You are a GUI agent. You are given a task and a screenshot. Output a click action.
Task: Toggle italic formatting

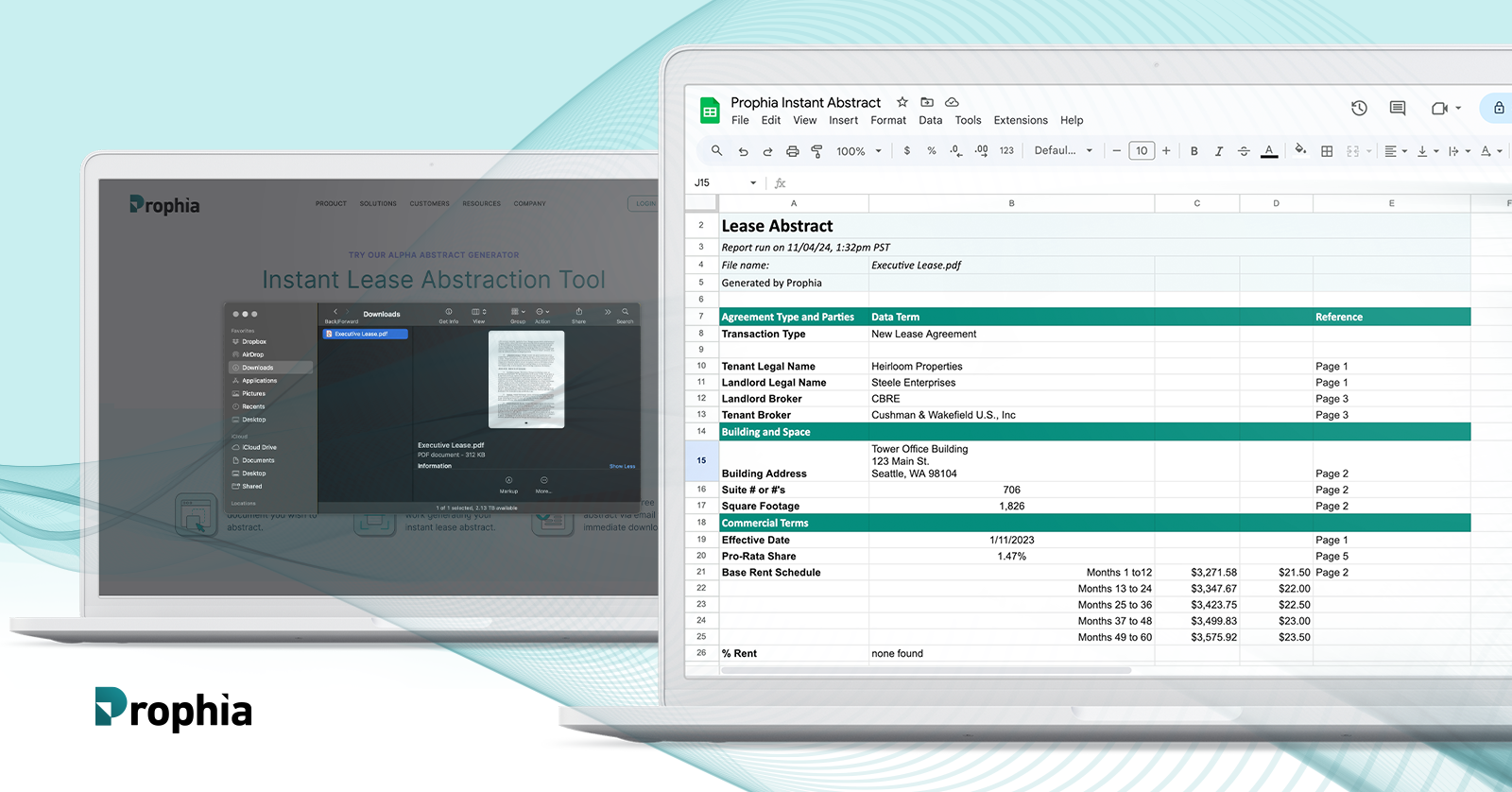(1219, 151)
